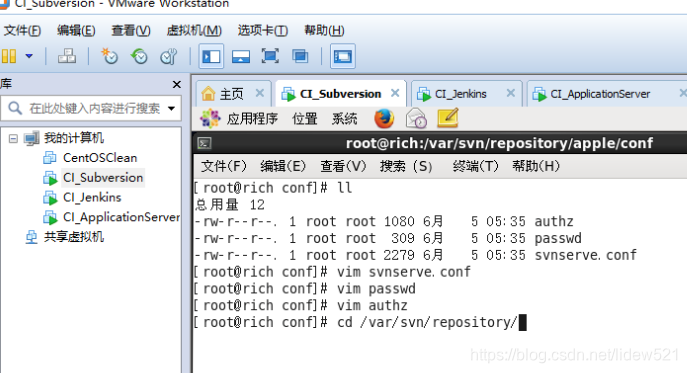This screenshot has width=687, height=373.
Task: Click the vim svnserve.conf command line
Action: (332, 272)
